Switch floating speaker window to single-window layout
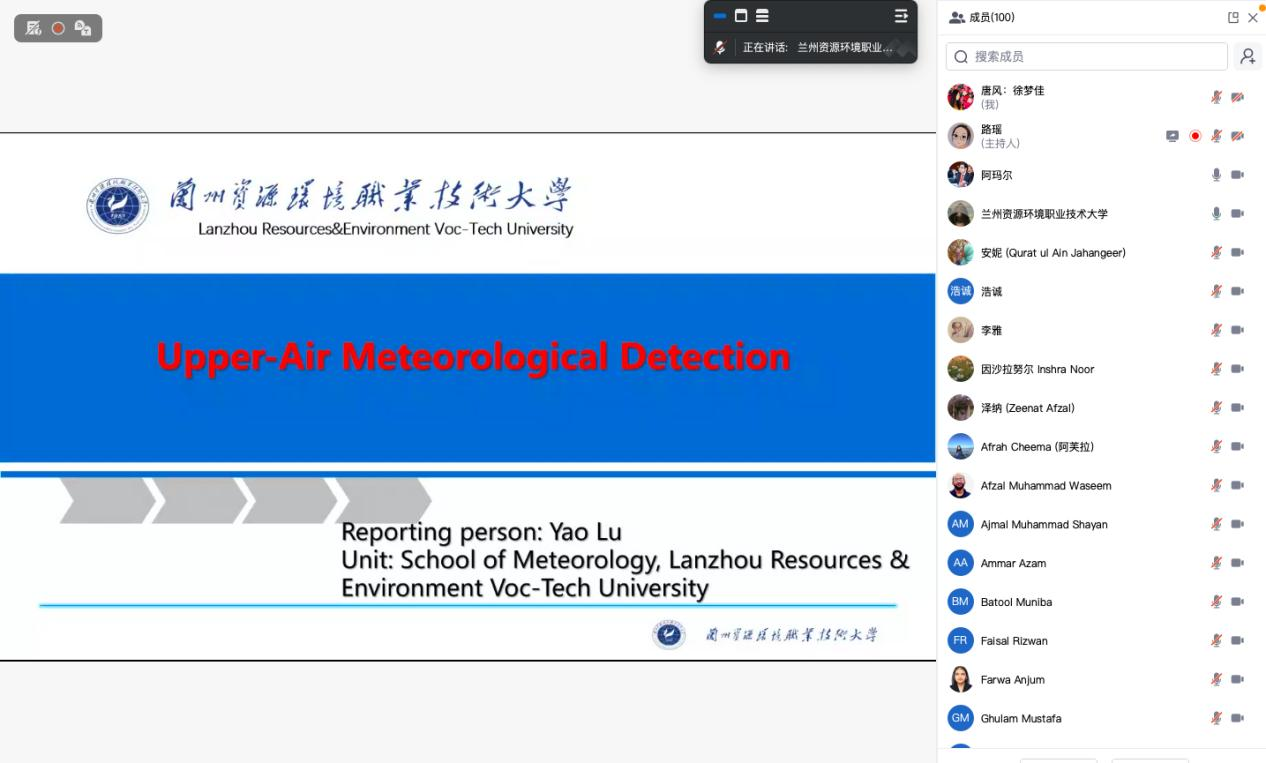 741,16
